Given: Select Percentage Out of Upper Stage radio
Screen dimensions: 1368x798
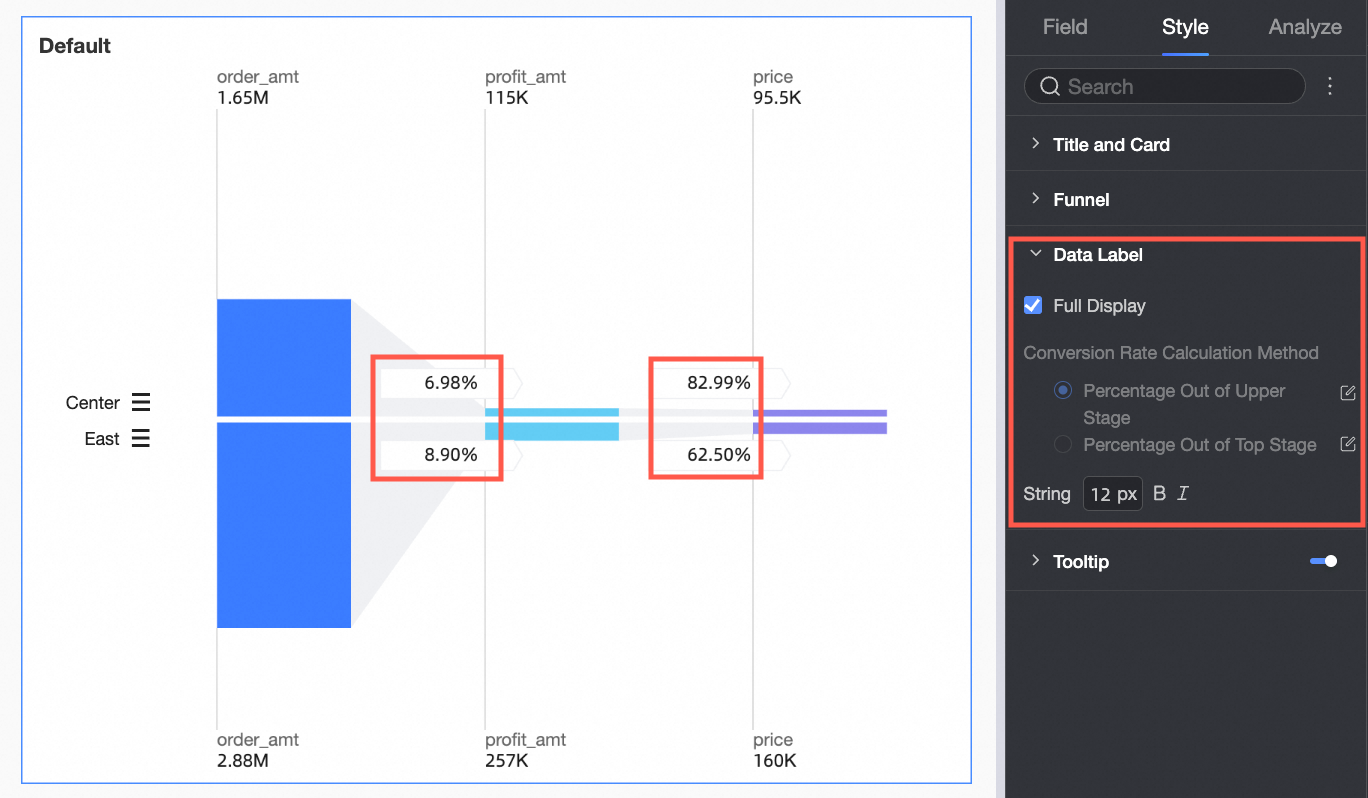Looking at the screenshot, I should click(x=1063, y=391).
